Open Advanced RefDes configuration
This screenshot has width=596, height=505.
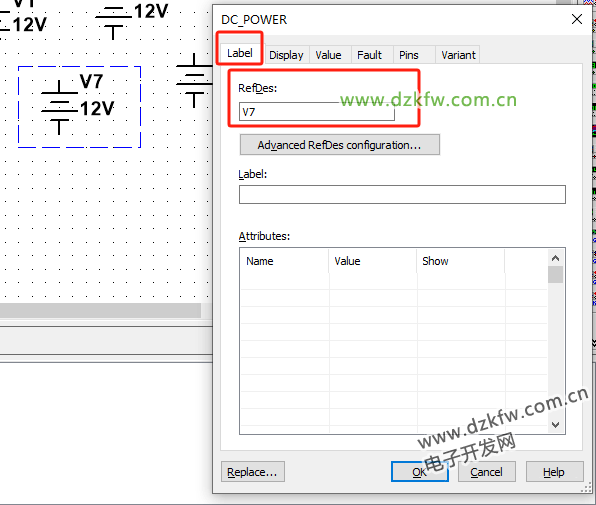tap(339, 145)
